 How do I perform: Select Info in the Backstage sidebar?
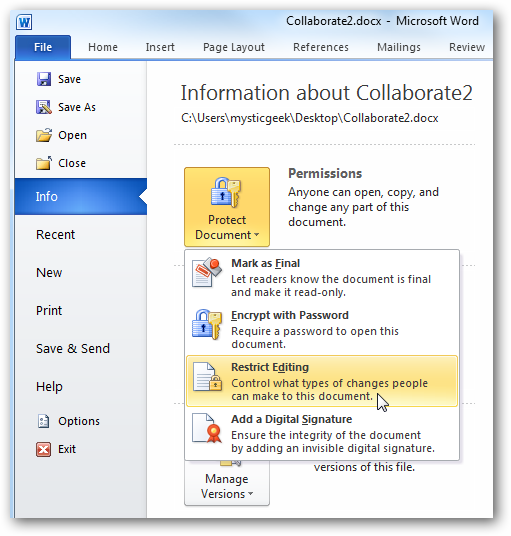pos(81,197)
